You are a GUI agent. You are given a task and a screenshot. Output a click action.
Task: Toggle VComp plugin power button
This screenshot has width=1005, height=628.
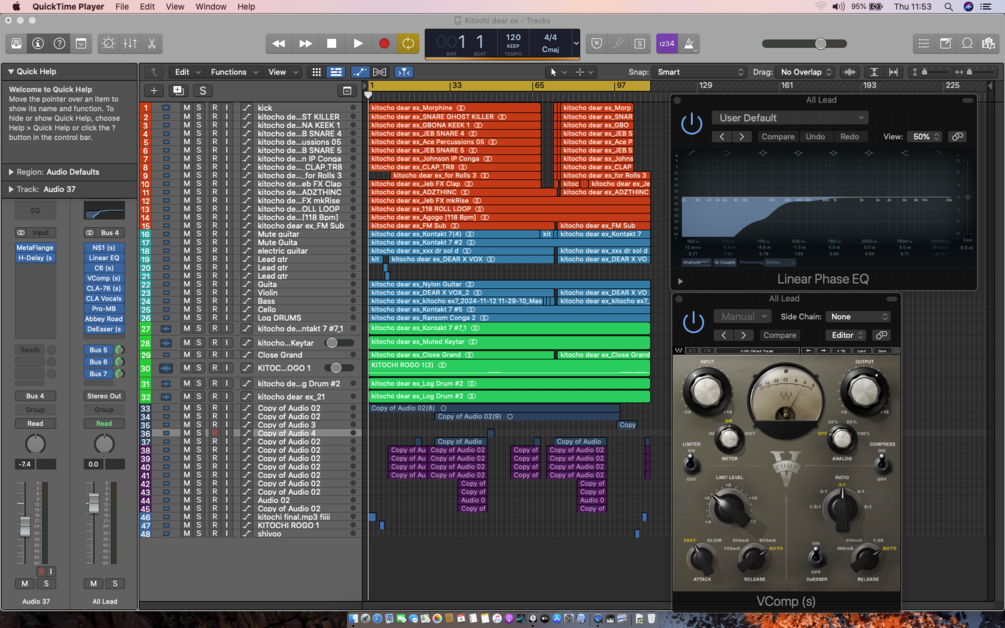click(693, 322)
